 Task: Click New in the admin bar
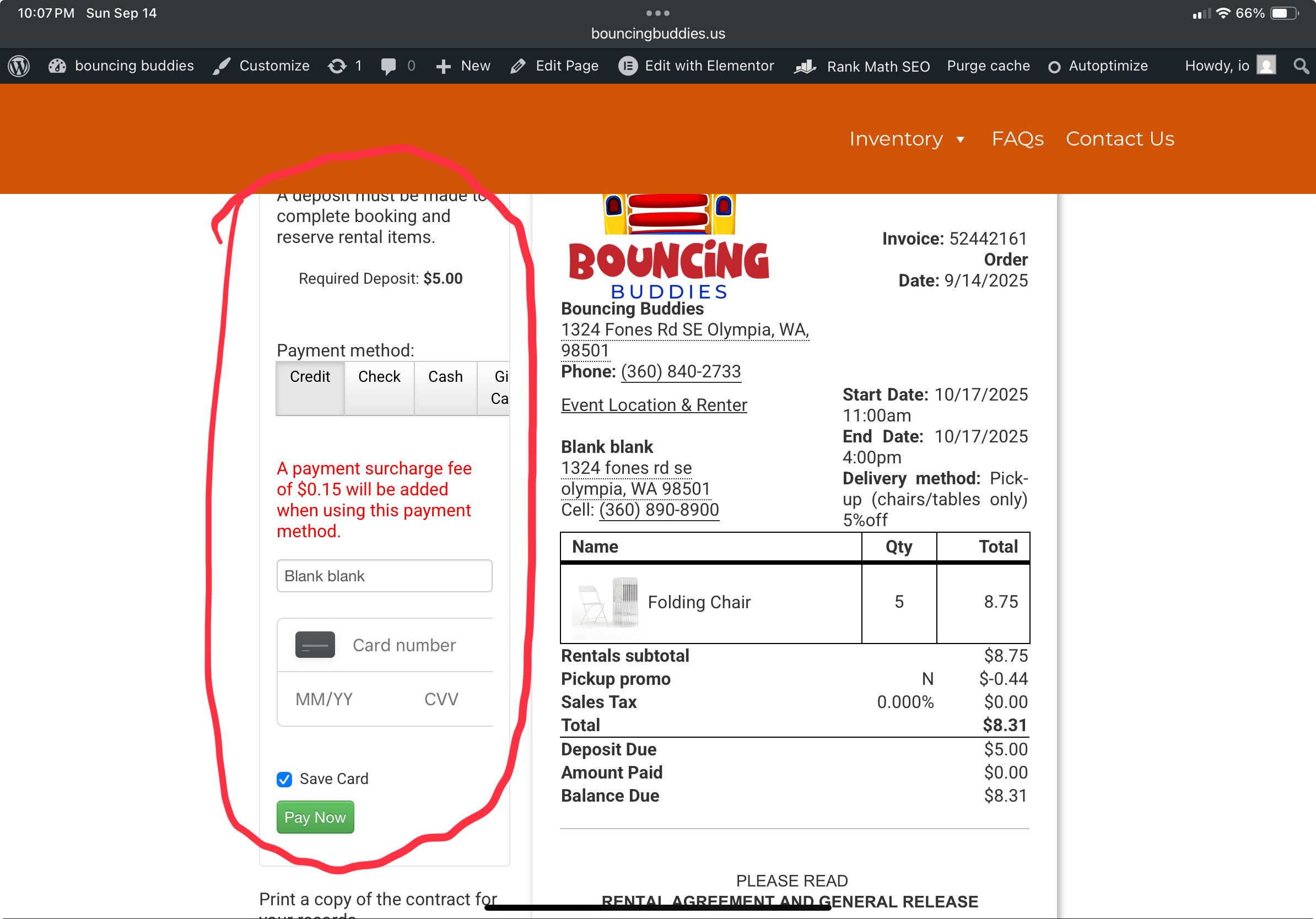(463, 66)
